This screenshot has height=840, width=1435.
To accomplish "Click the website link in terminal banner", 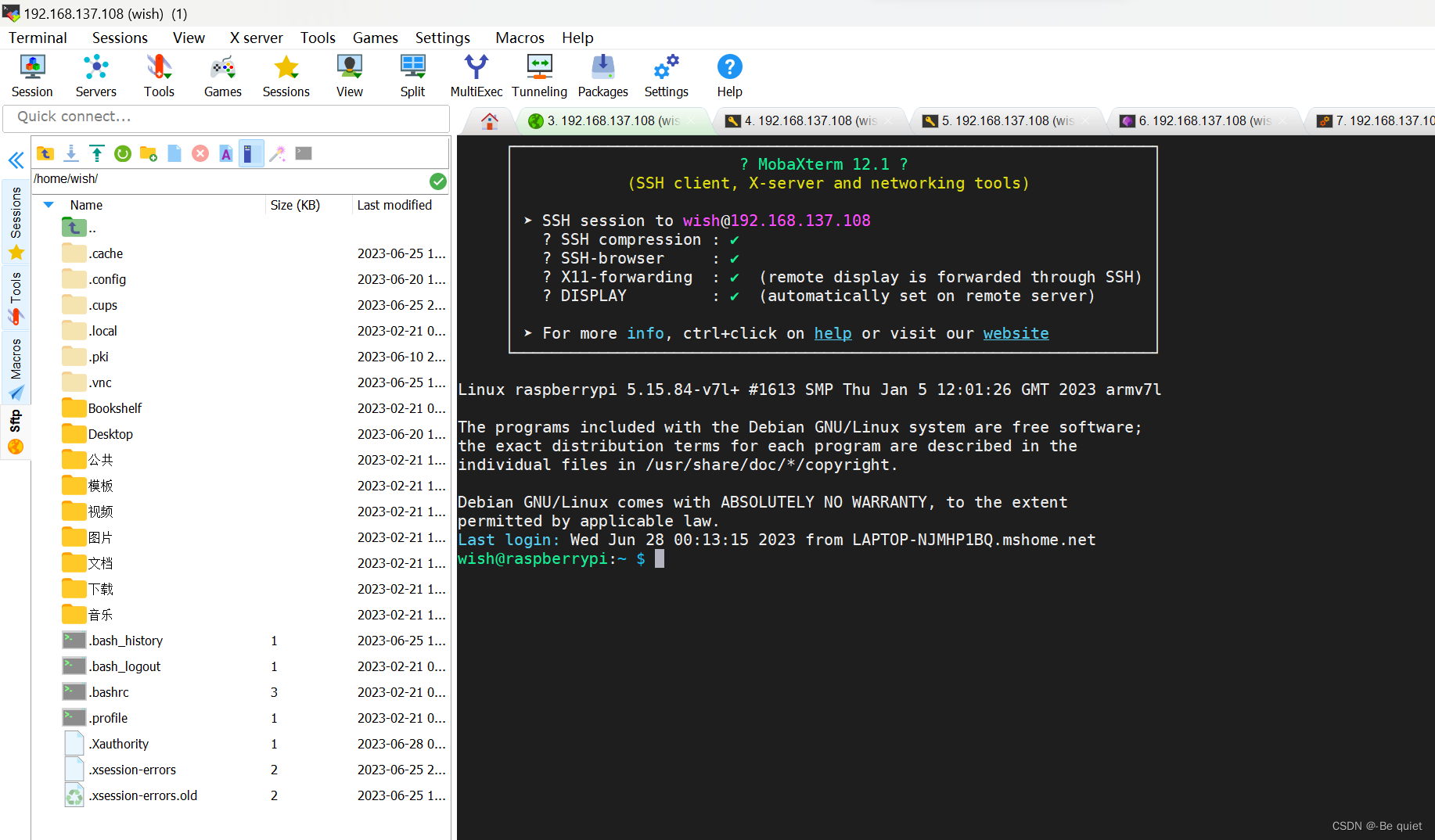I will click(1015, 333).
